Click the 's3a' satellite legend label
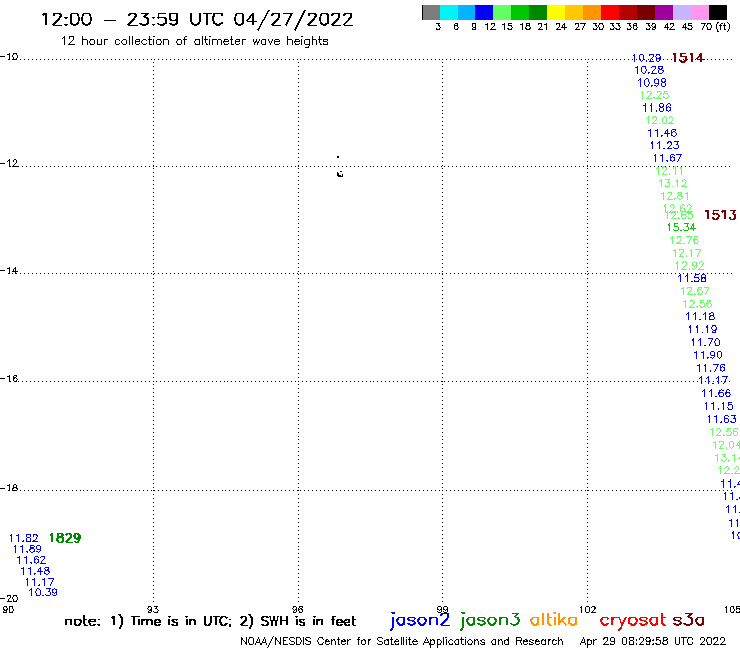This screenshot has width=740, height=650. pos(688,620)
